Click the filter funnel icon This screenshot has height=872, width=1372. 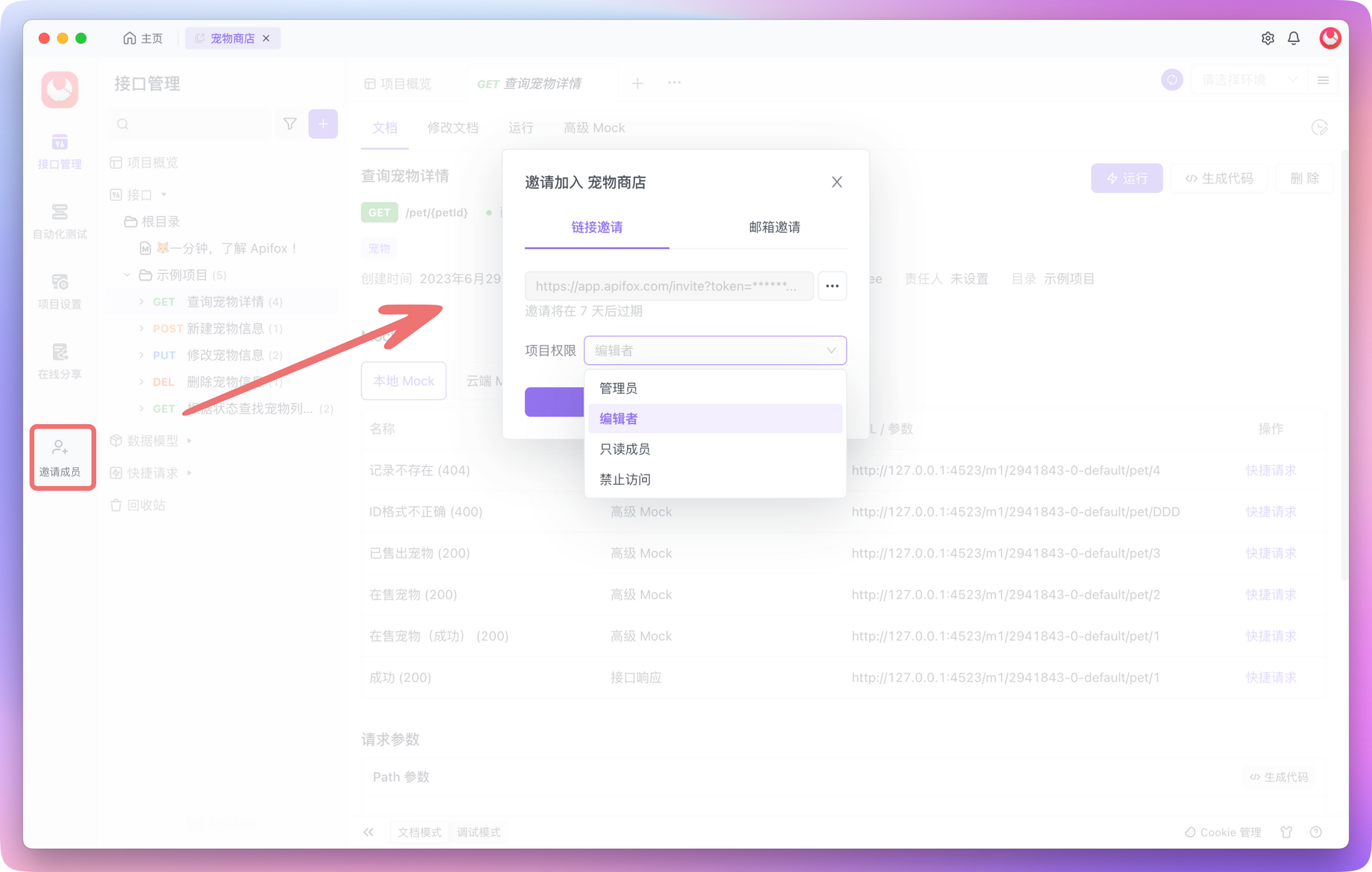289,124
